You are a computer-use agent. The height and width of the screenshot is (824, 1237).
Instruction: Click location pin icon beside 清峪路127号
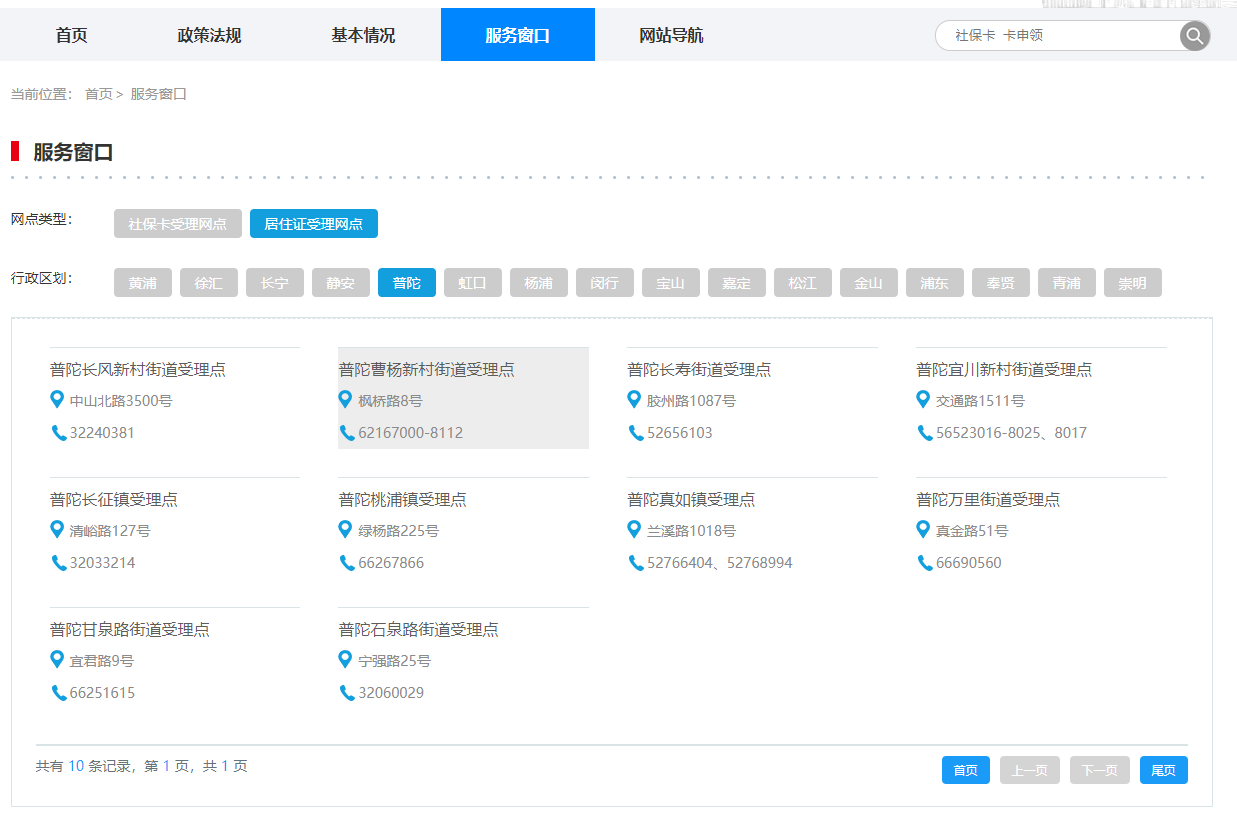[57, 530]
